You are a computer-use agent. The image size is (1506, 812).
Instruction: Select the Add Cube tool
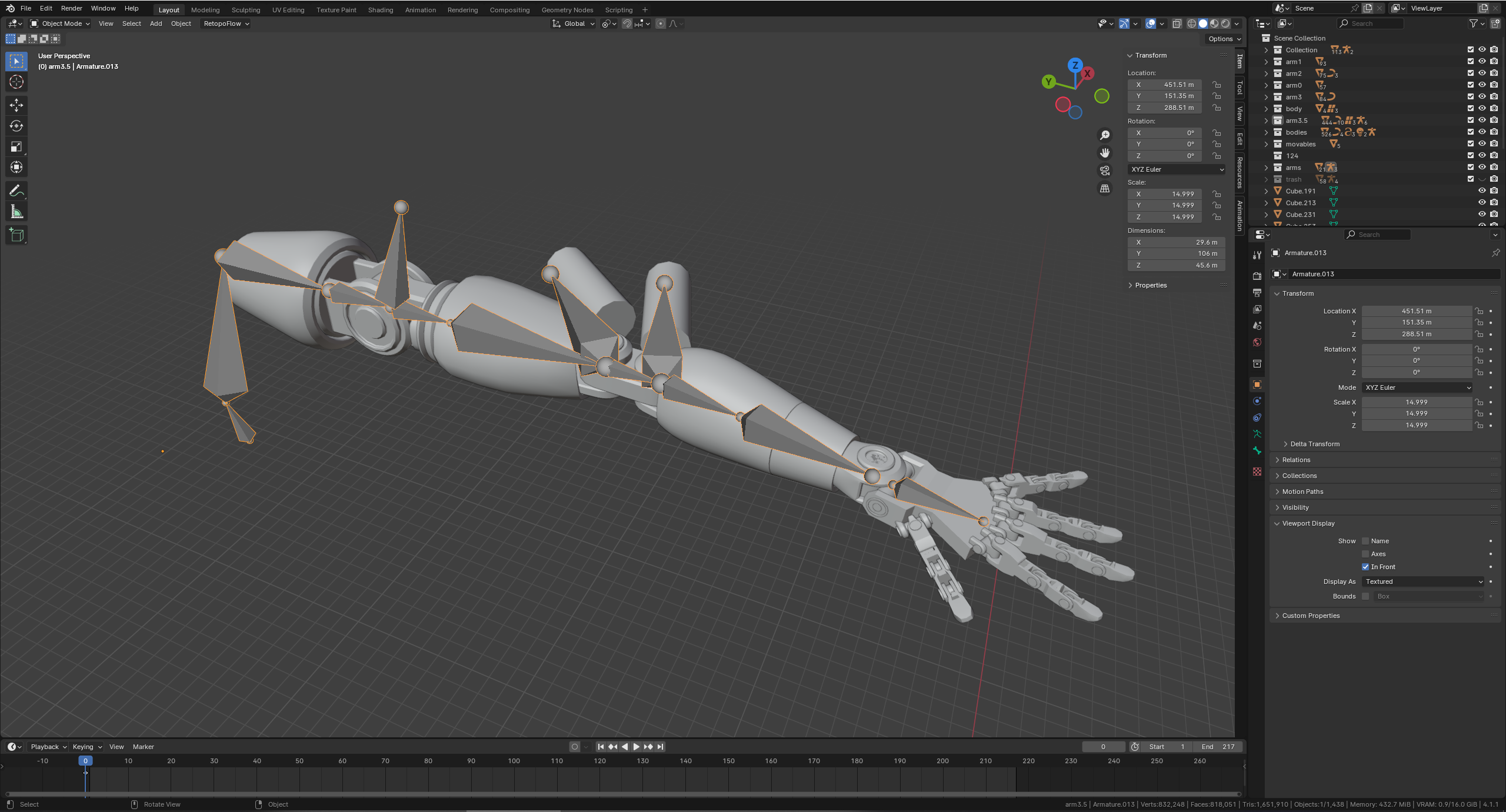click(16, 235)
